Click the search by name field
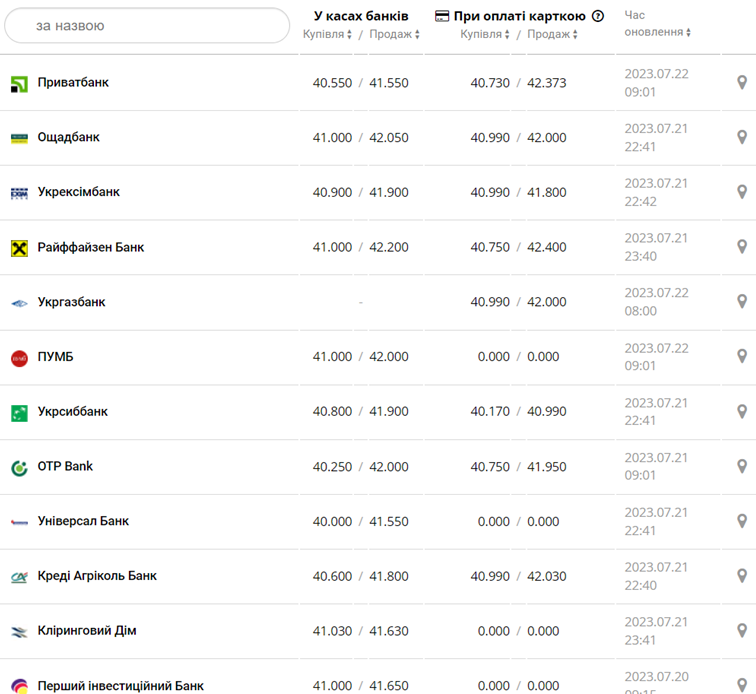The width and height of the screenshot is (756, 694). click(147, 26)
